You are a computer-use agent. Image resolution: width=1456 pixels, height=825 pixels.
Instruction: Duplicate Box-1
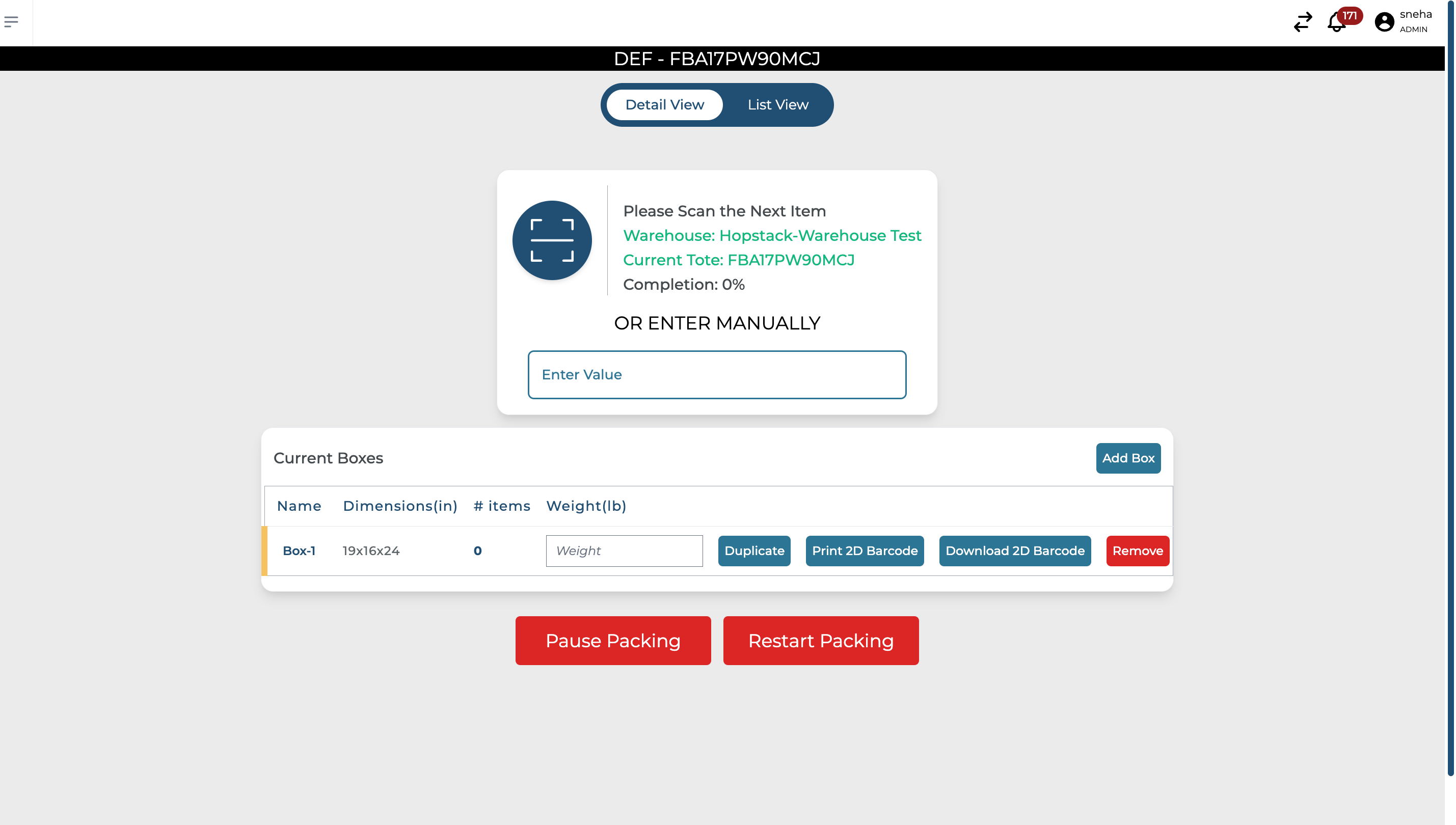[x=754, y=551]
